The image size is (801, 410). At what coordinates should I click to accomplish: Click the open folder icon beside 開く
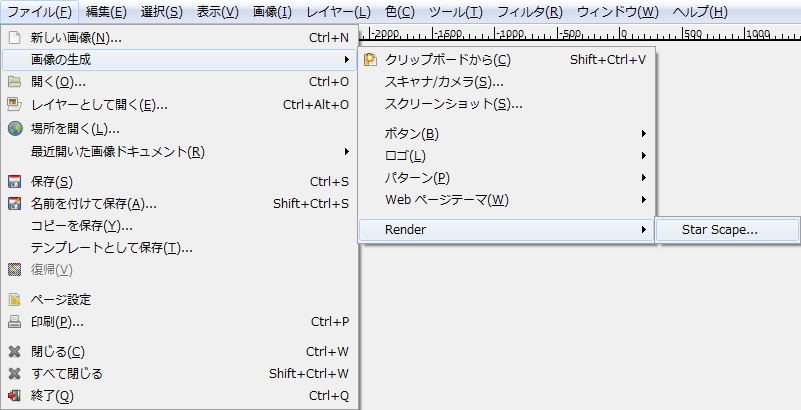(15, 82)
